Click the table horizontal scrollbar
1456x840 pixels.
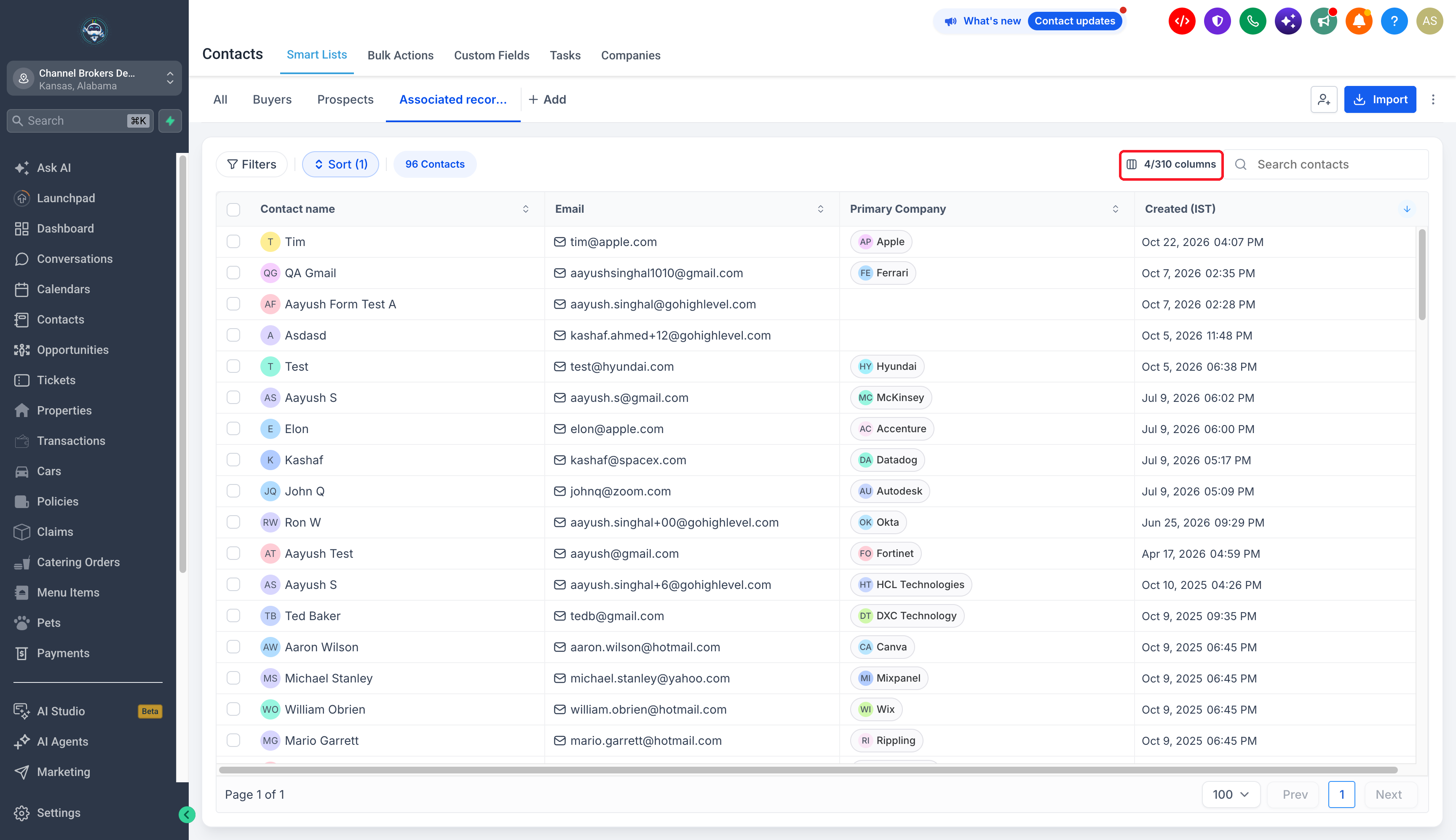(808, 770)
